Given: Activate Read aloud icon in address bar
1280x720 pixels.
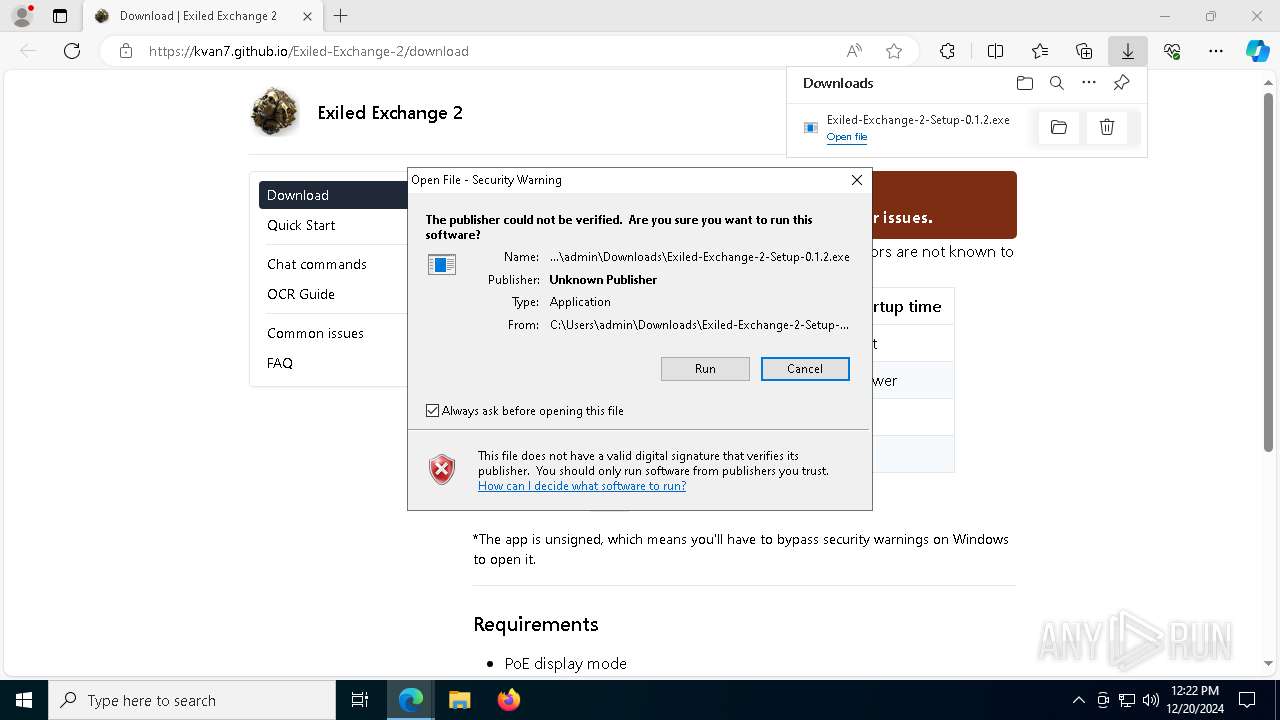Looking at the screenshot, I should [854, 51].
